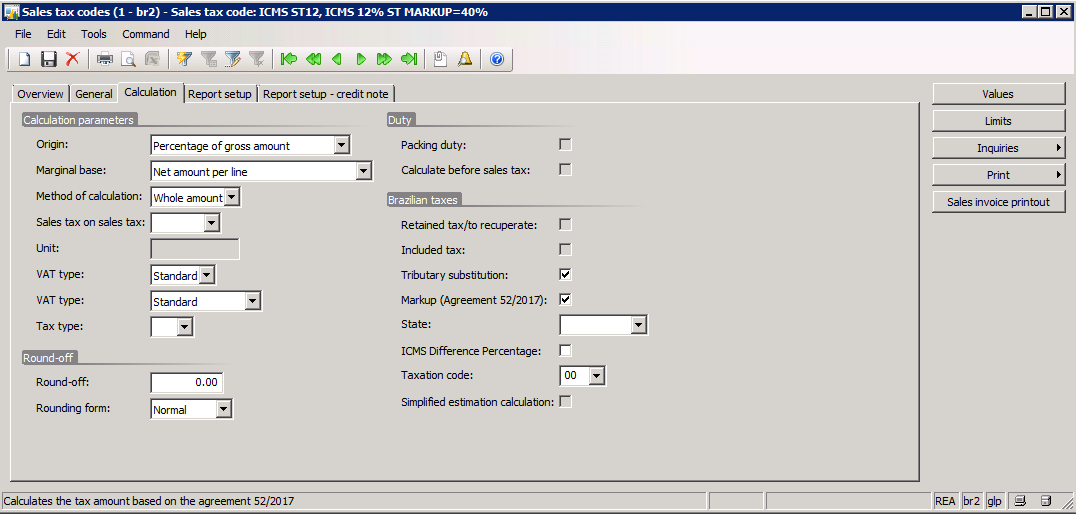Open the Rounding form dropdown

click(x=223, y=410)
